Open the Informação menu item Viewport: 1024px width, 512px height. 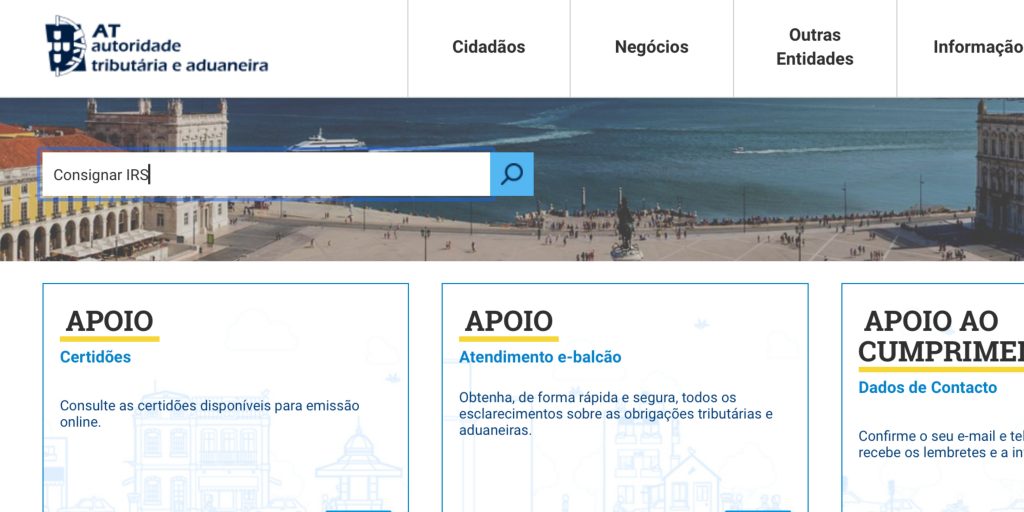[x=976, y=47]
